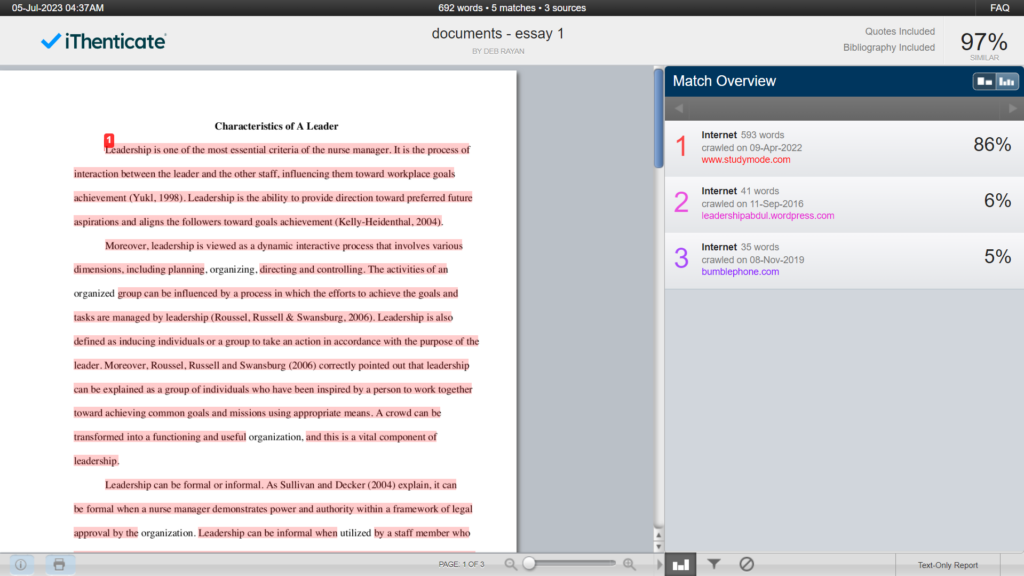Open the filter and settings funnel icon

click(x=714, y=564)
